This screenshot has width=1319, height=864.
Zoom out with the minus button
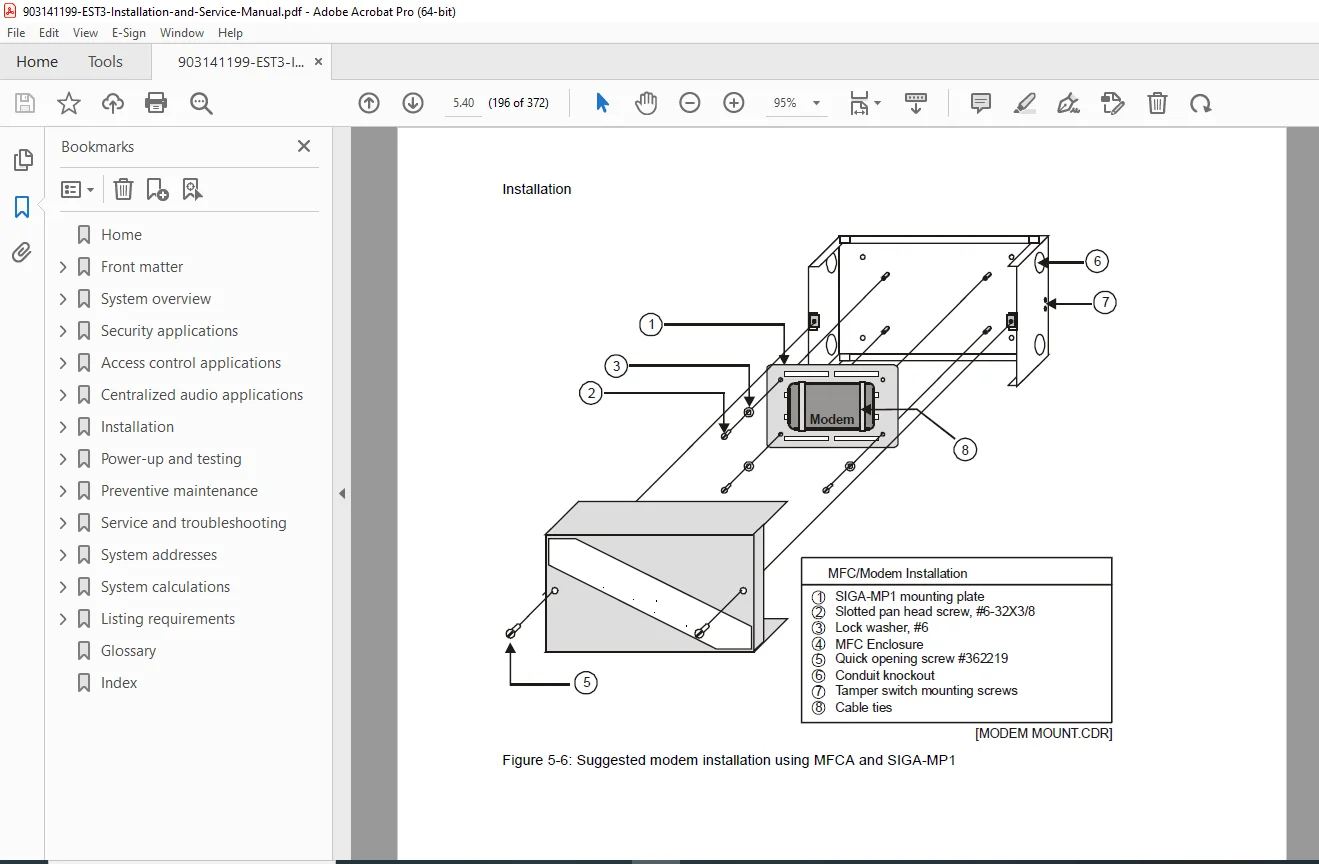pyautogui.click(x=690, y=103)
